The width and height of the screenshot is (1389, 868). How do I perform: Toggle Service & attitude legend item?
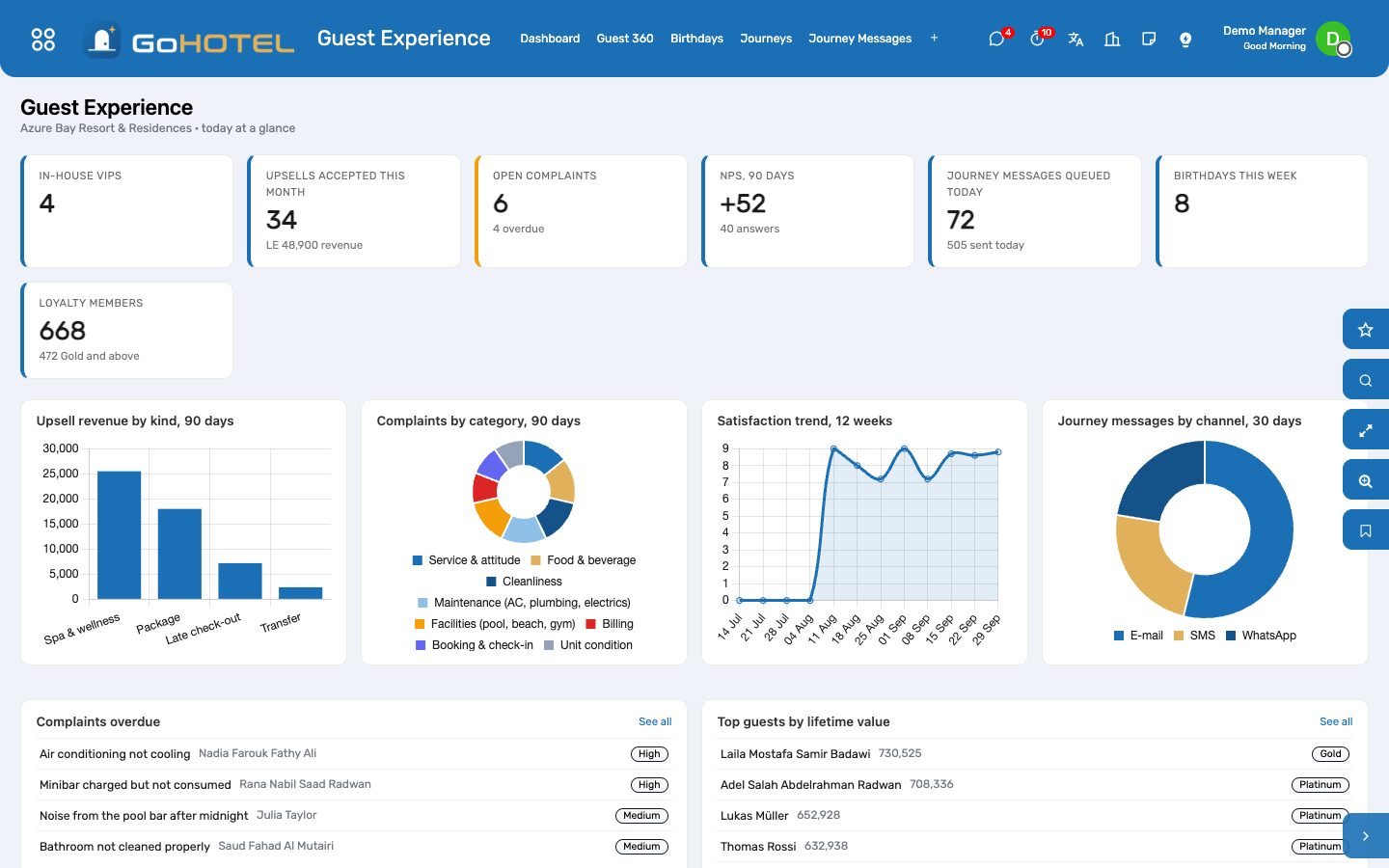pyautogui.click(x=466, y=560)
